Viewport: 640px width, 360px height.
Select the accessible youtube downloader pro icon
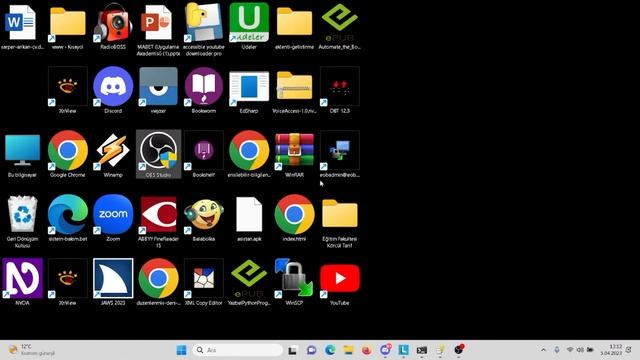pos(204,22)
